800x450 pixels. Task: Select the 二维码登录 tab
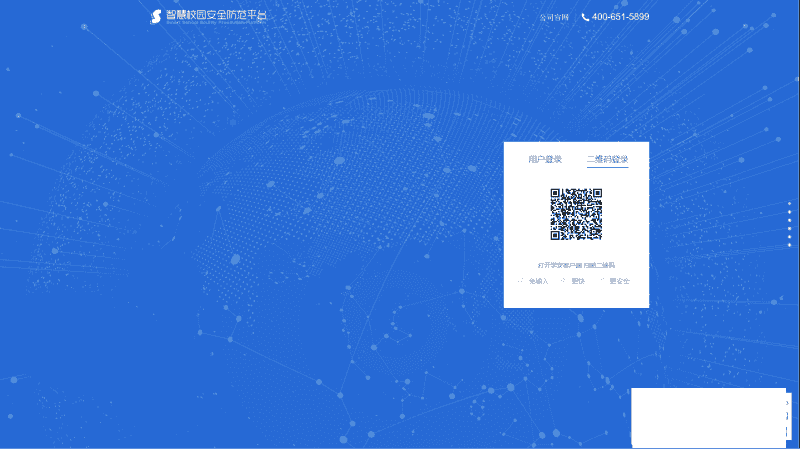tap(607, 159)
